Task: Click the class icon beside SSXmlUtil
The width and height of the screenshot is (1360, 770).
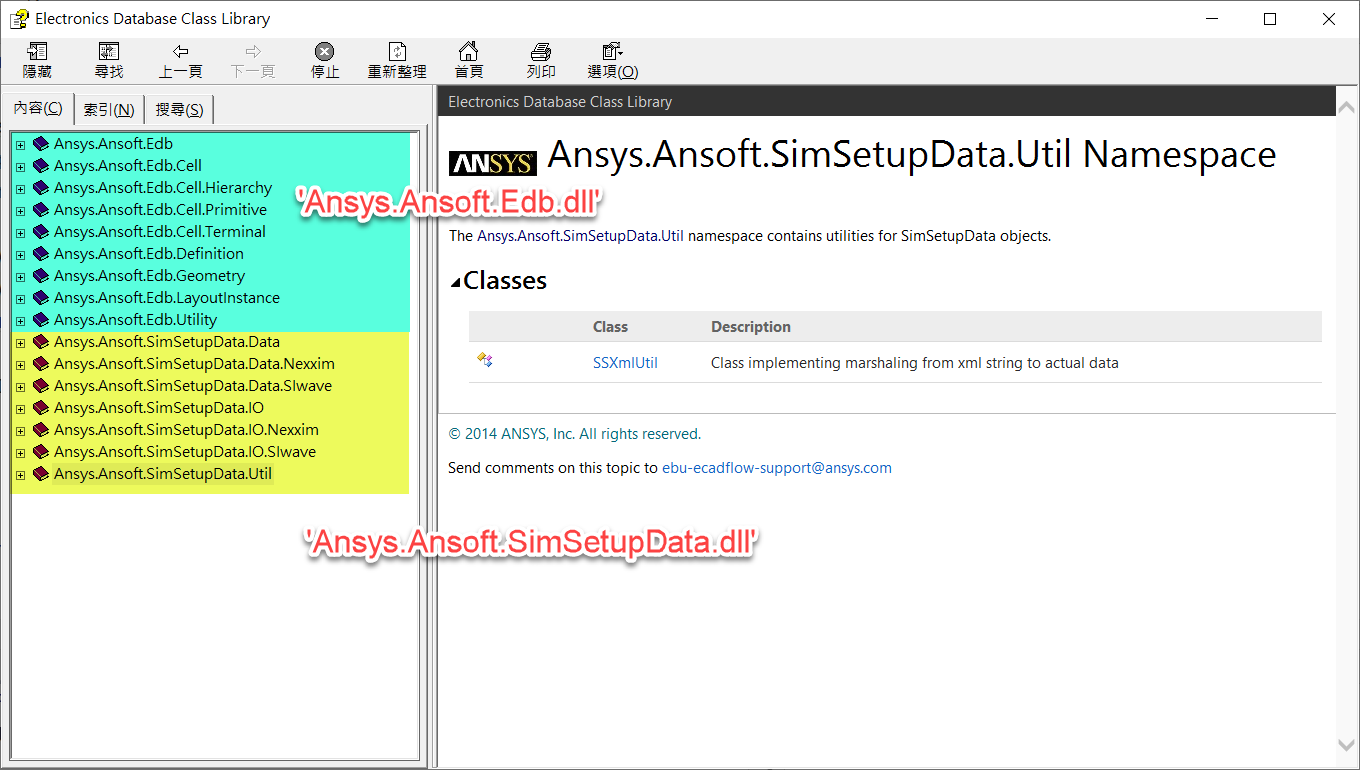Action: pos(485,360)
